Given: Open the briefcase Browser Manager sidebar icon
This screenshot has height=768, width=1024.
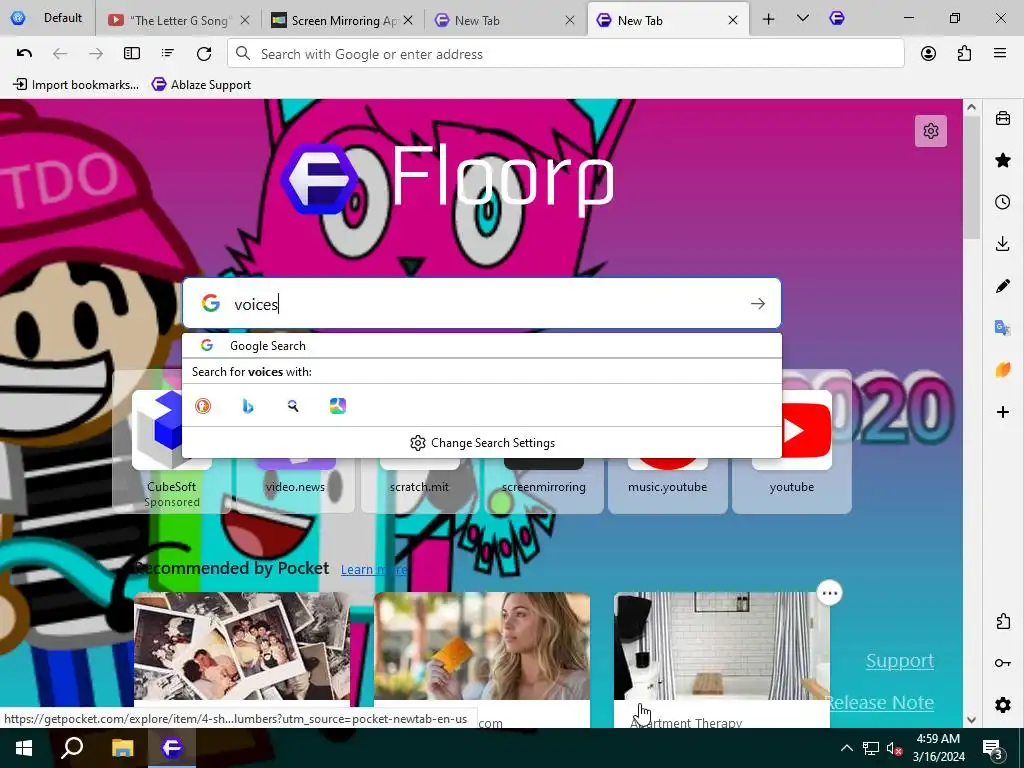Looking at the screenshot, I should point(1002,118).
